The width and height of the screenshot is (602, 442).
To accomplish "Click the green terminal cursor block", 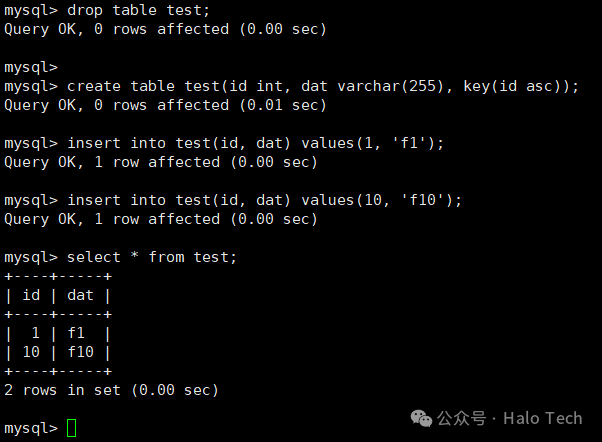I will point(71,428).
